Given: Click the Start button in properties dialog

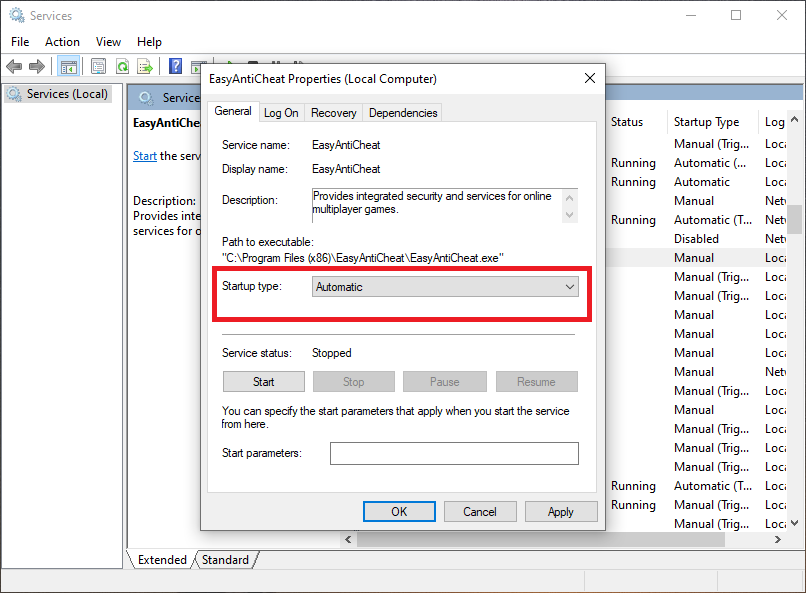Looking at the screenshot, I should click(264, 382).
